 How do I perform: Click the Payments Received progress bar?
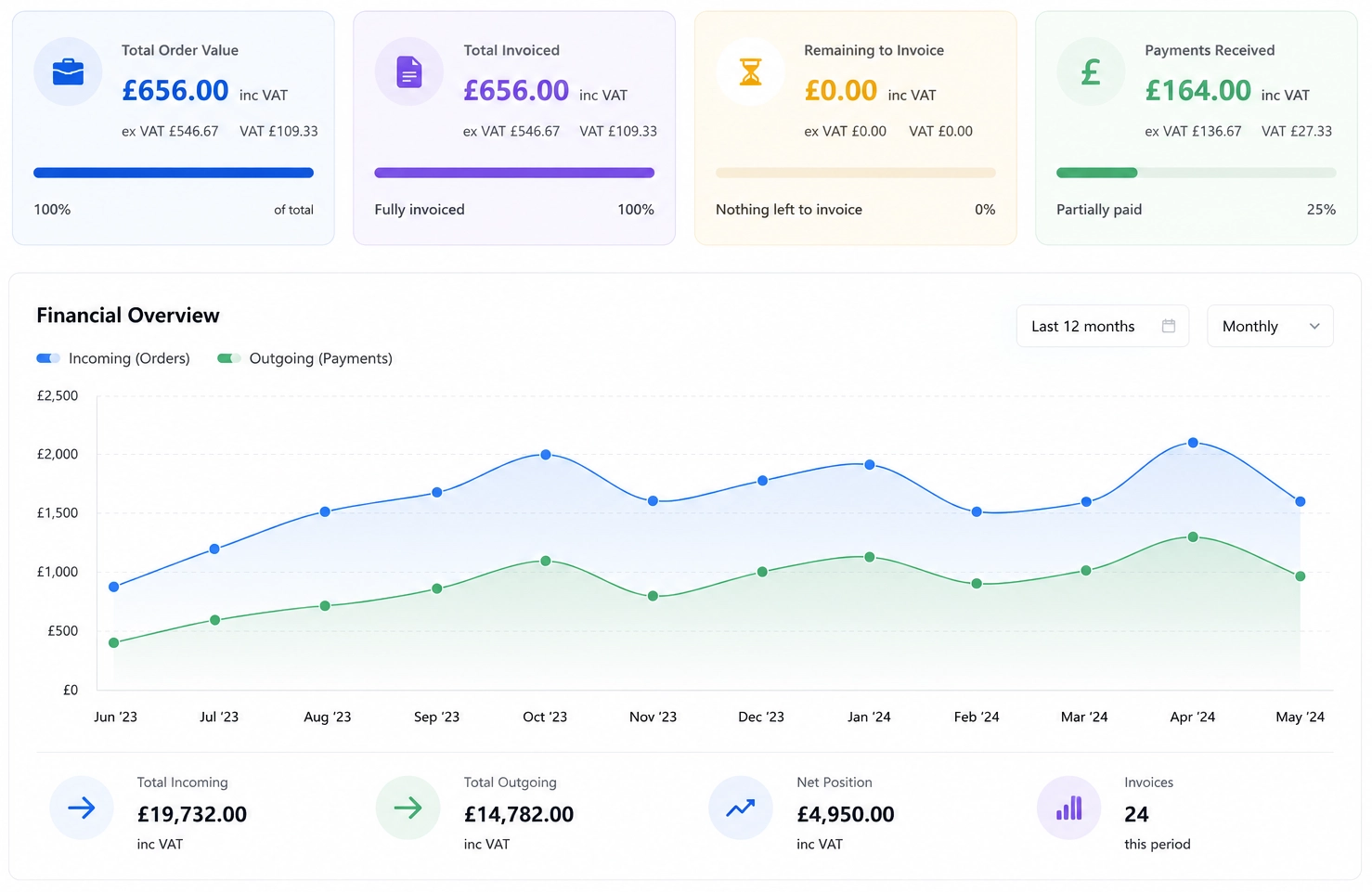click(1196, 173)
